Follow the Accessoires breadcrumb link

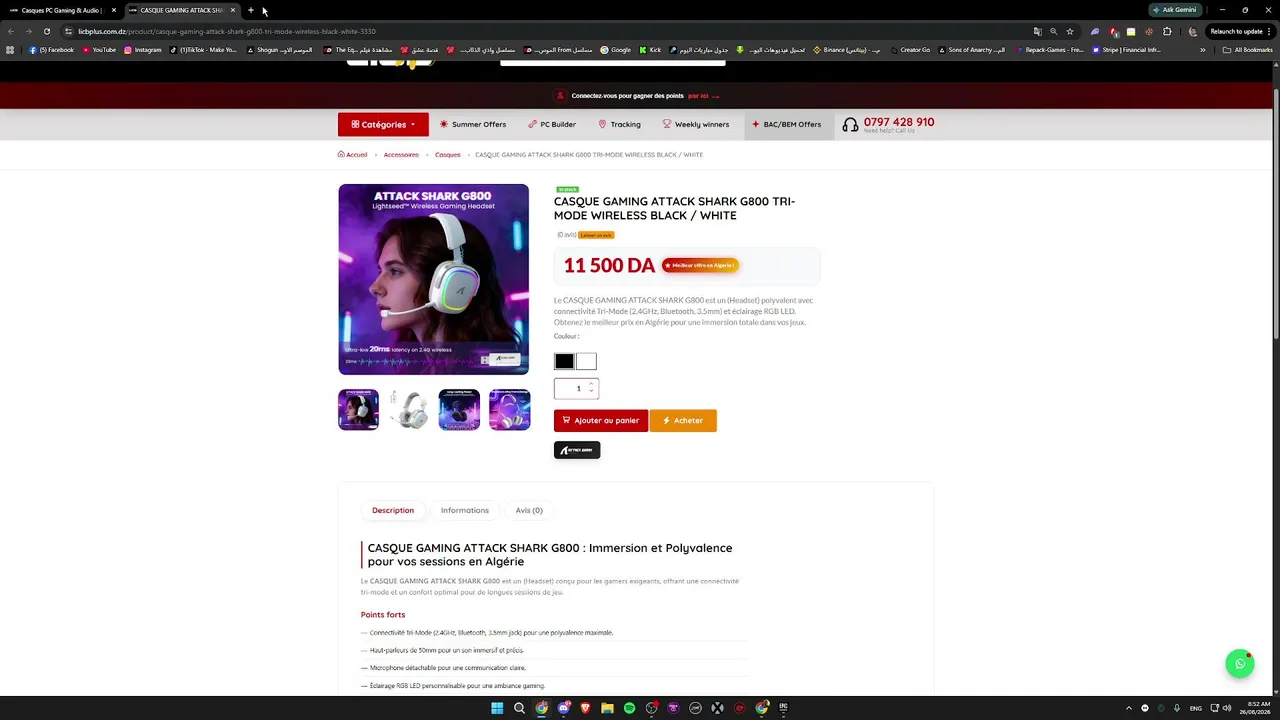tap(401, 155)
